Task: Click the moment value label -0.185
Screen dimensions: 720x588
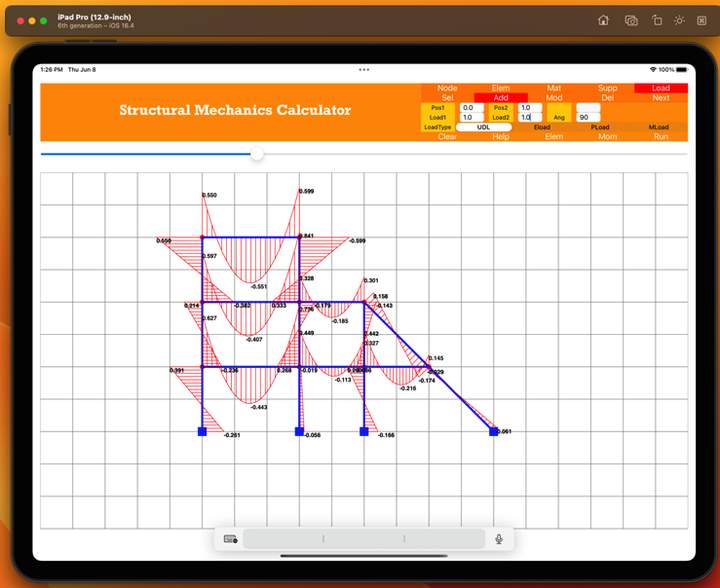Action: coord(340,321)
